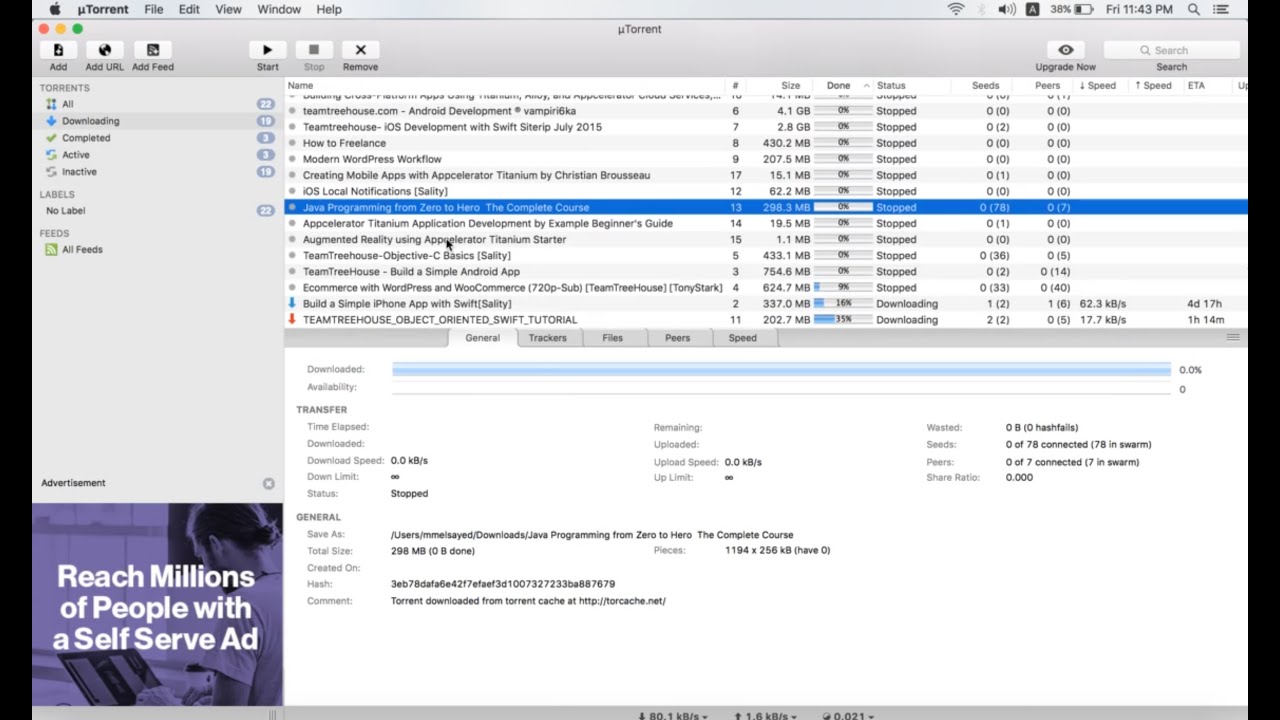Click the status dot next to iOS Local Notifications

pyautogui.click(x=292, y=191)
